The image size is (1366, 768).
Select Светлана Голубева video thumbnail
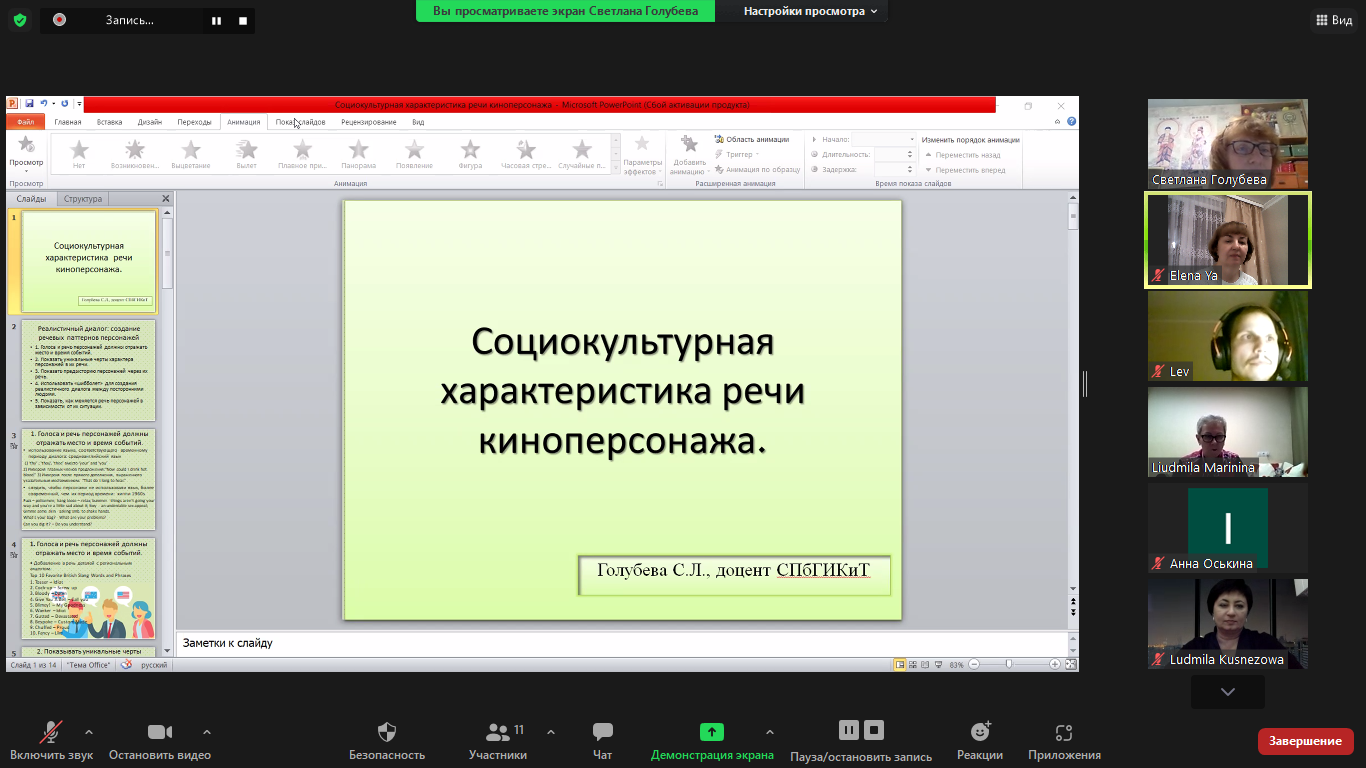1227,144
